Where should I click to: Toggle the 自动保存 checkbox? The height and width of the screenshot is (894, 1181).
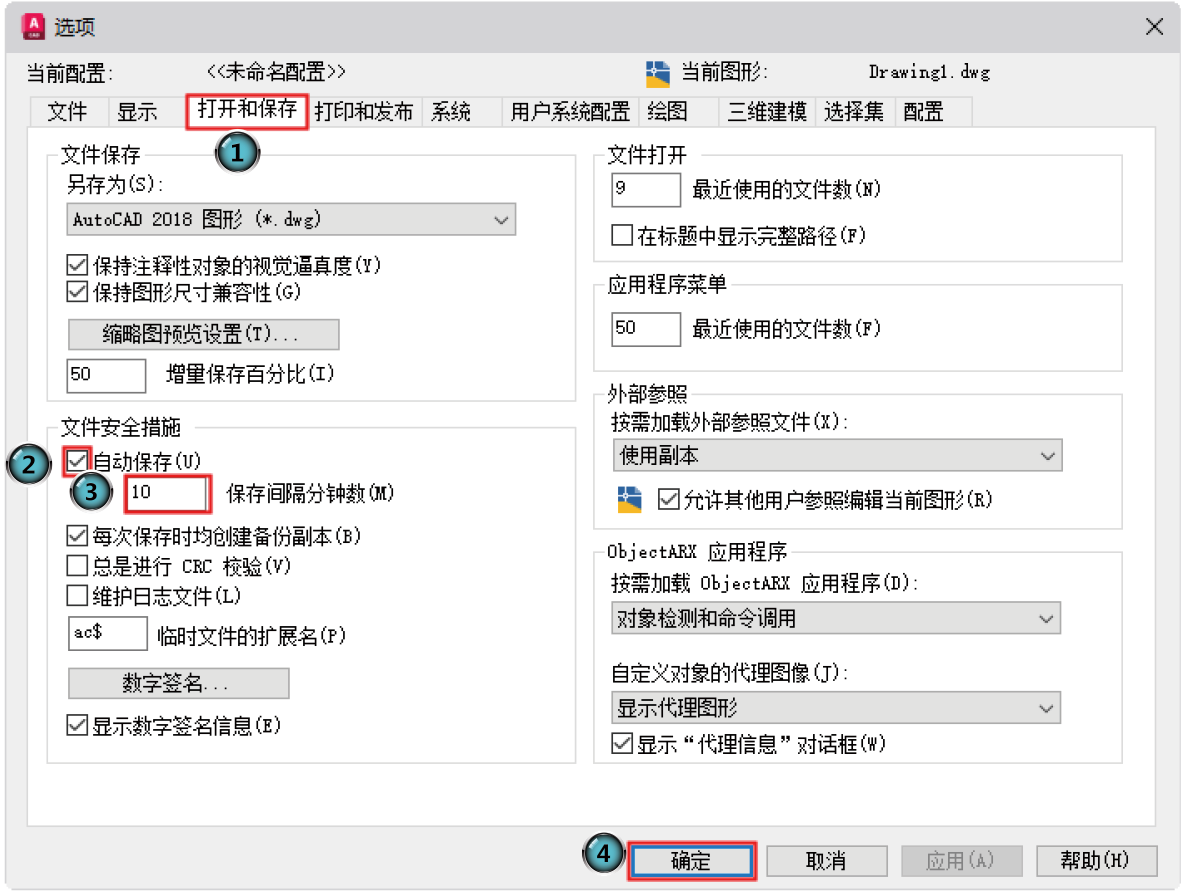click(77, 461)
